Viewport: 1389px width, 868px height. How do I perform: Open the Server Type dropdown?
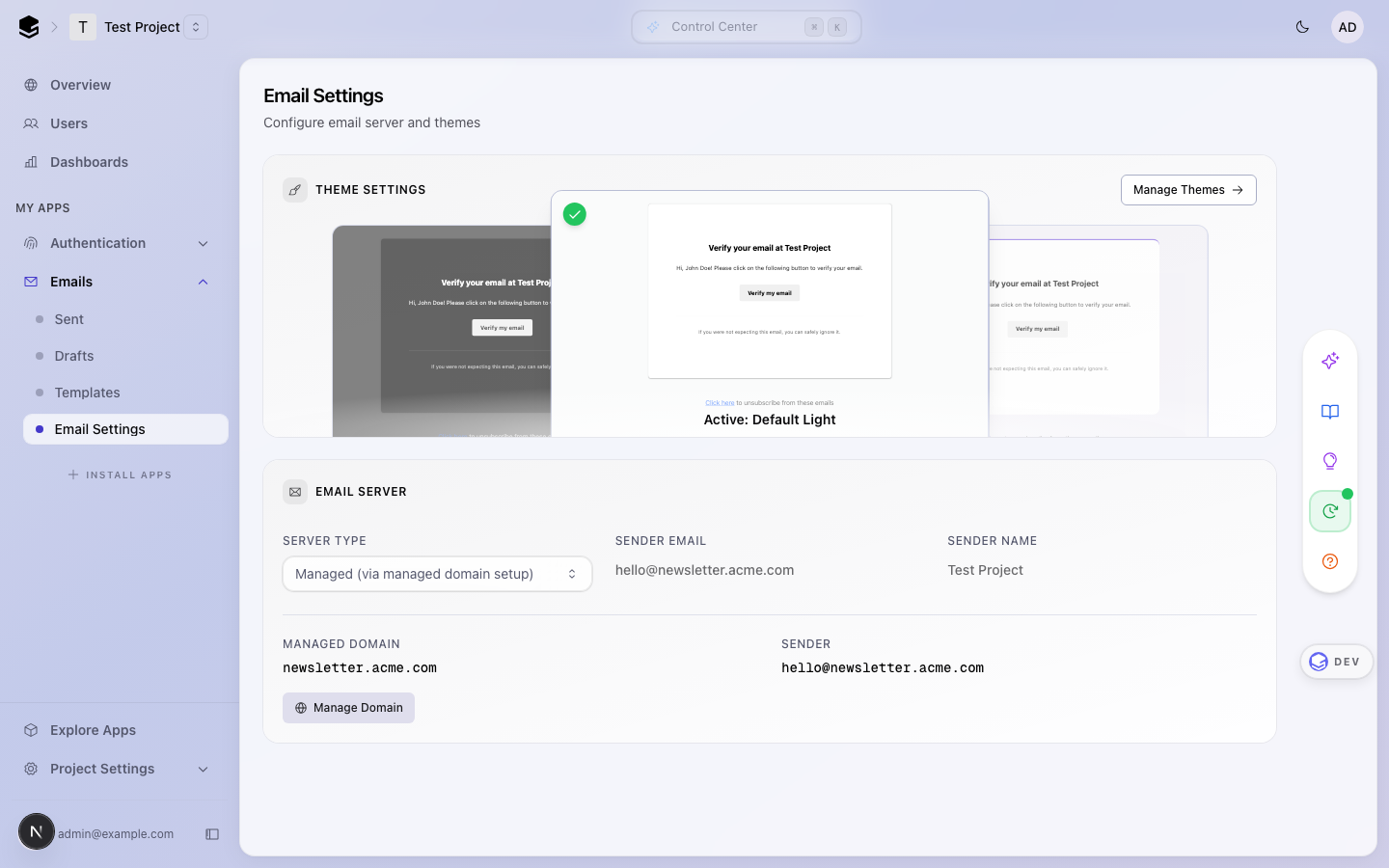click(437, 574)
